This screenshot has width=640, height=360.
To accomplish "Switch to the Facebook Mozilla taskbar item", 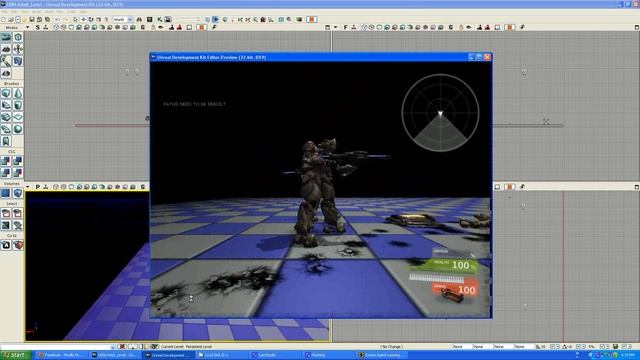I will 61,355.
